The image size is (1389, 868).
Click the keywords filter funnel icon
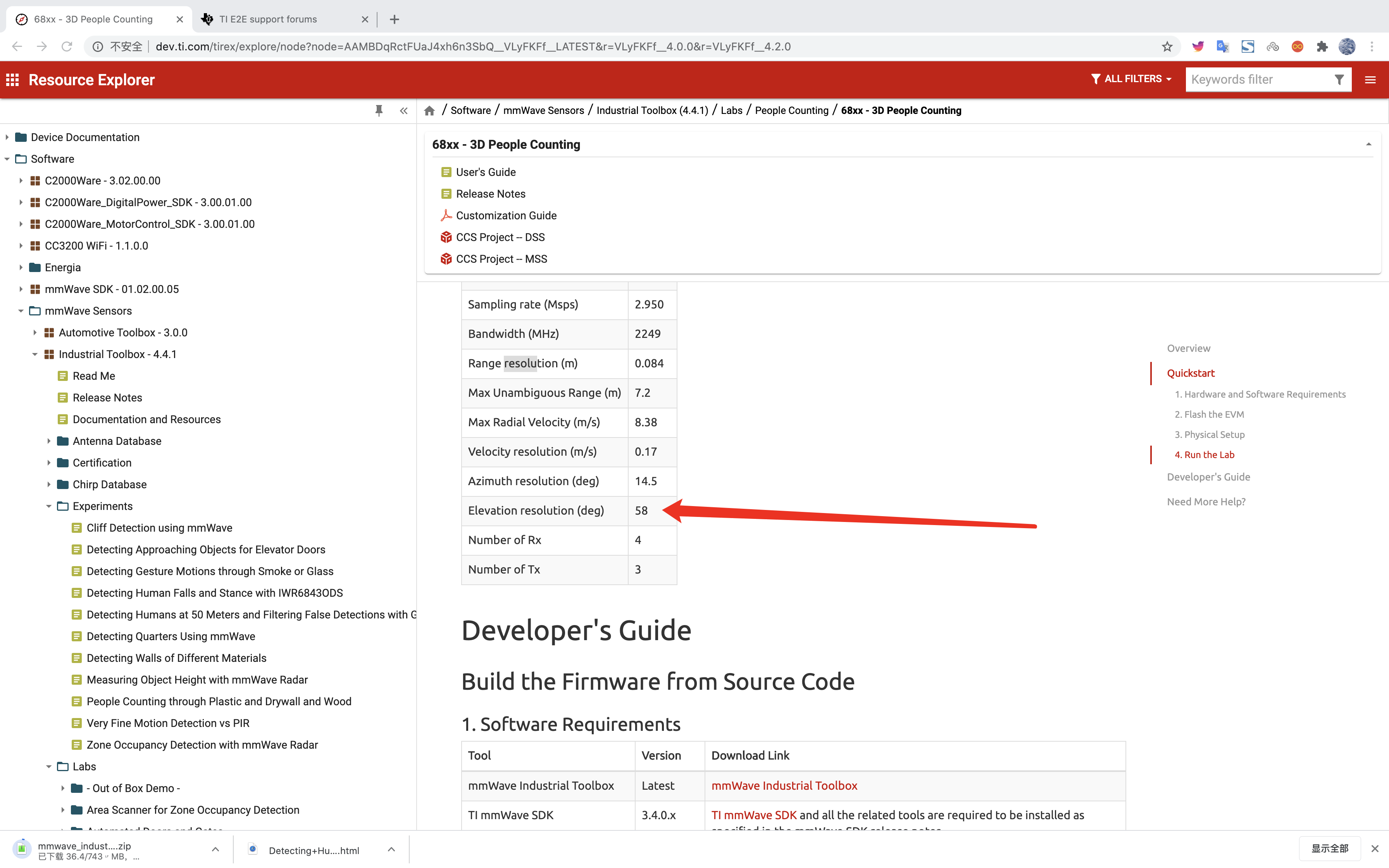[x=1339, y=80]
